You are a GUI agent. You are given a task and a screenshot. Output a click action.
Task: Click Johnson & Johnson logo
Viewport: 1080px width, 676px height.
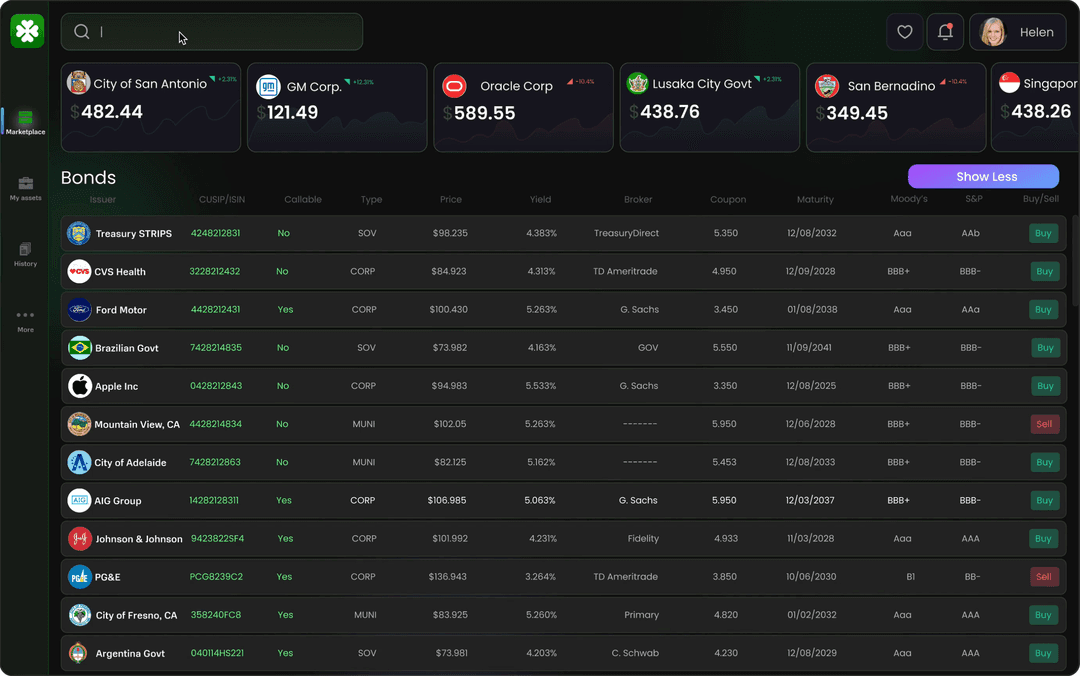pos(79,538)
